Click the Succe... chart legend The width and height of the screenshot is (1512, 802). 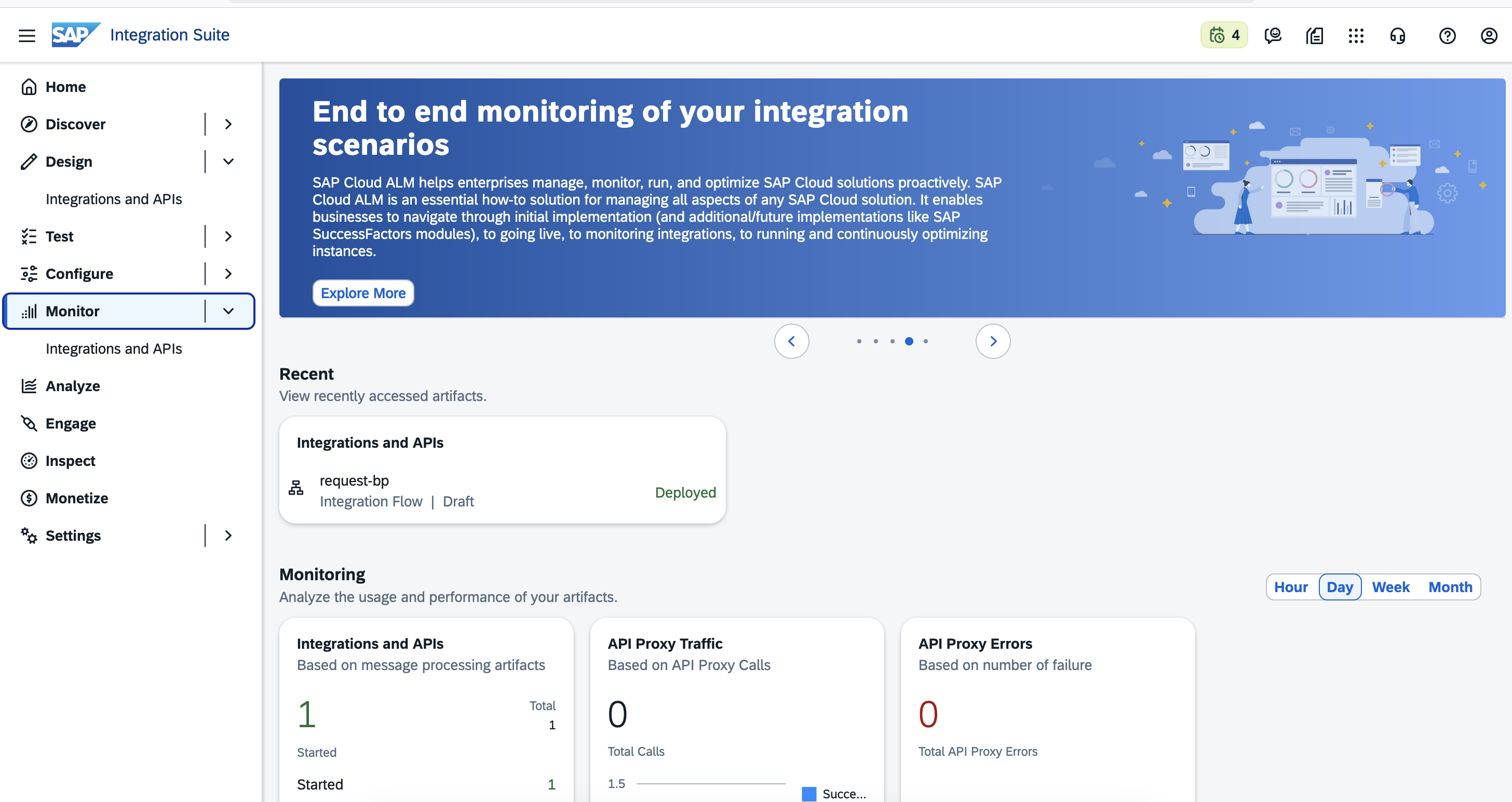point(834,794)
